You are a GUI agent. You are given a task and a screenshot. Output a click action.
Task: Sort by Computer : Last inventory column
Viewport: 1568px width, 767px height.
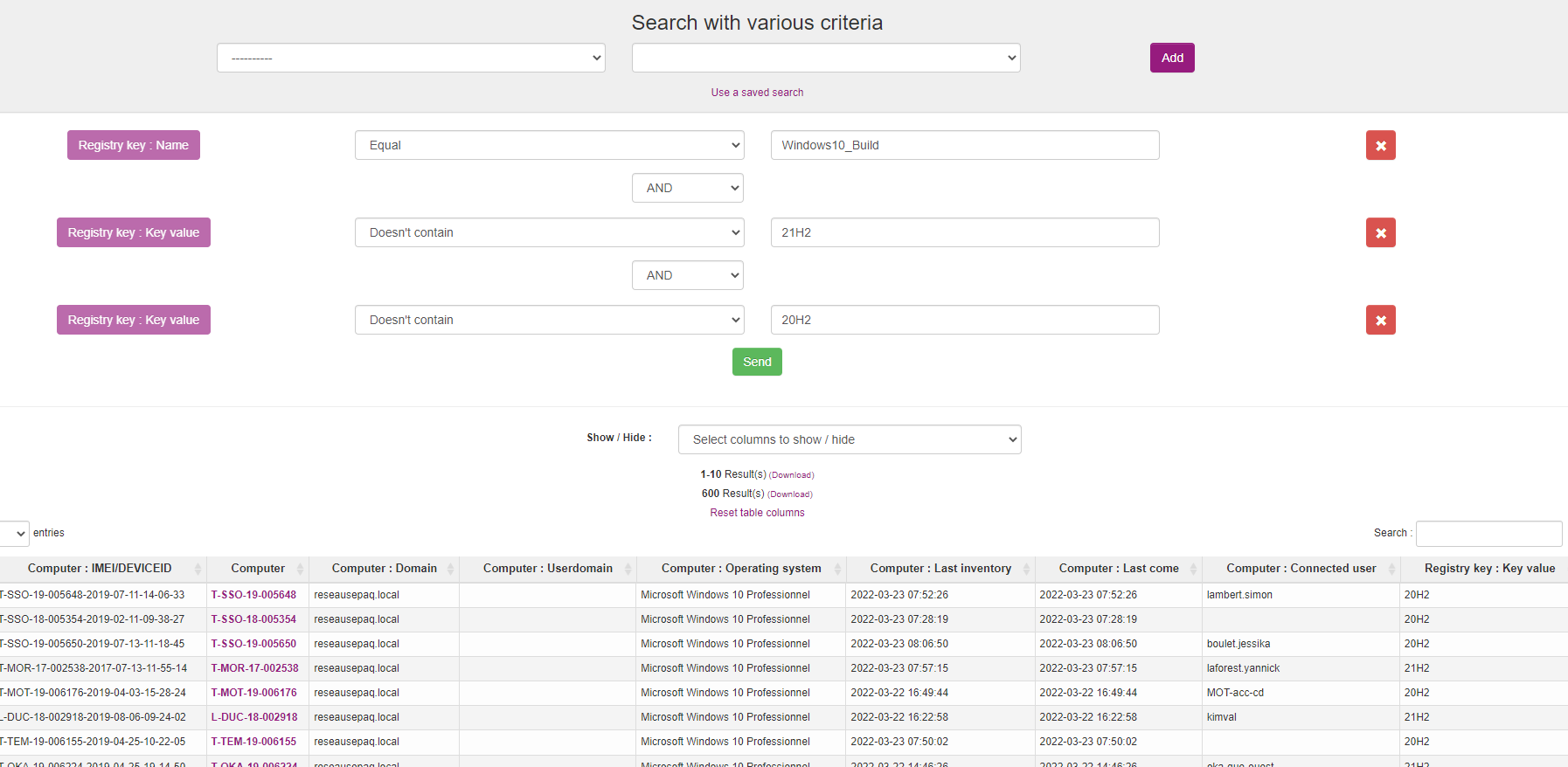(940, 569)
